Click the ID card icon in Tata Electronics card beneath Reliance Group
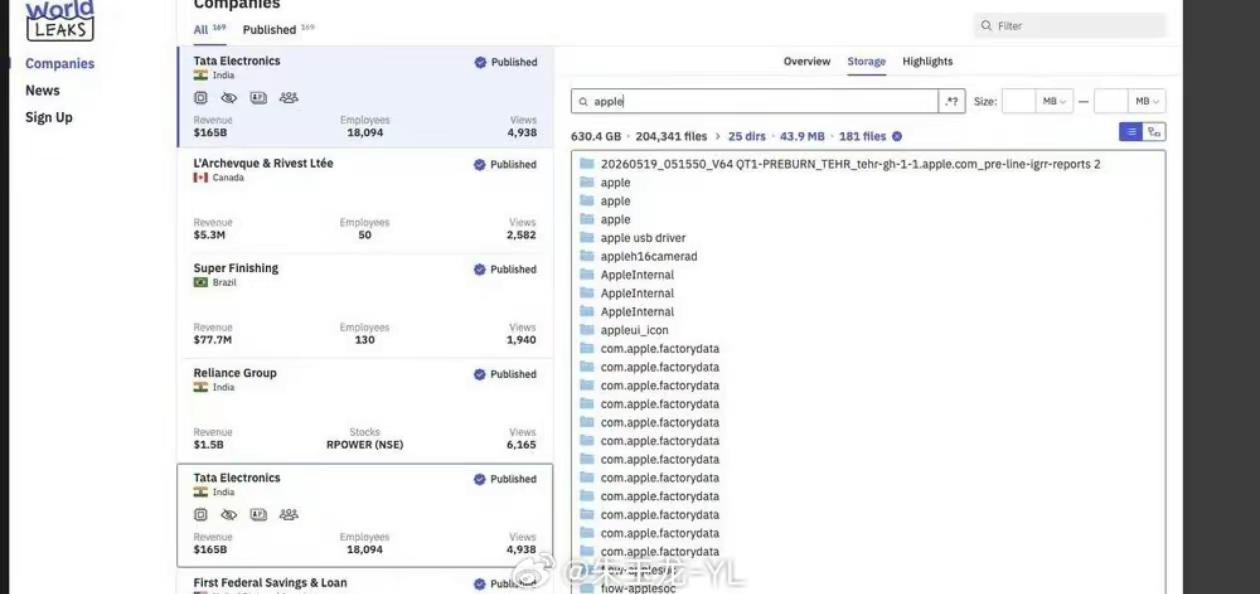The image size is (1260, 594). point(258,515)
